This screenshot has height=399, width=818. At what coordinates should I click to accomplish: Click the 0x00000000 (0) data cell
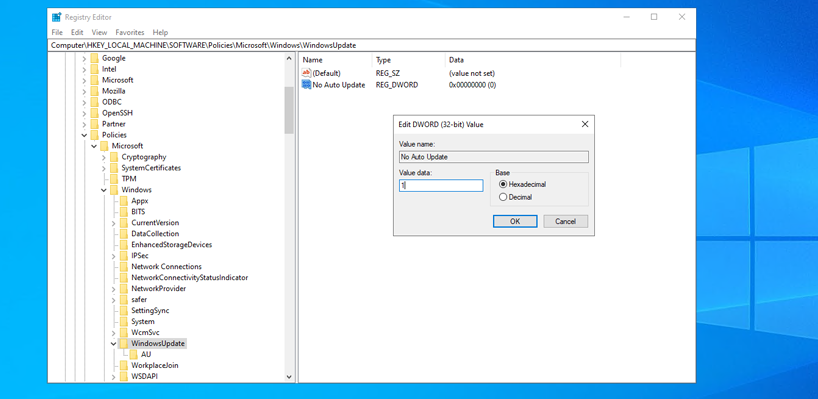coord(472,84)
